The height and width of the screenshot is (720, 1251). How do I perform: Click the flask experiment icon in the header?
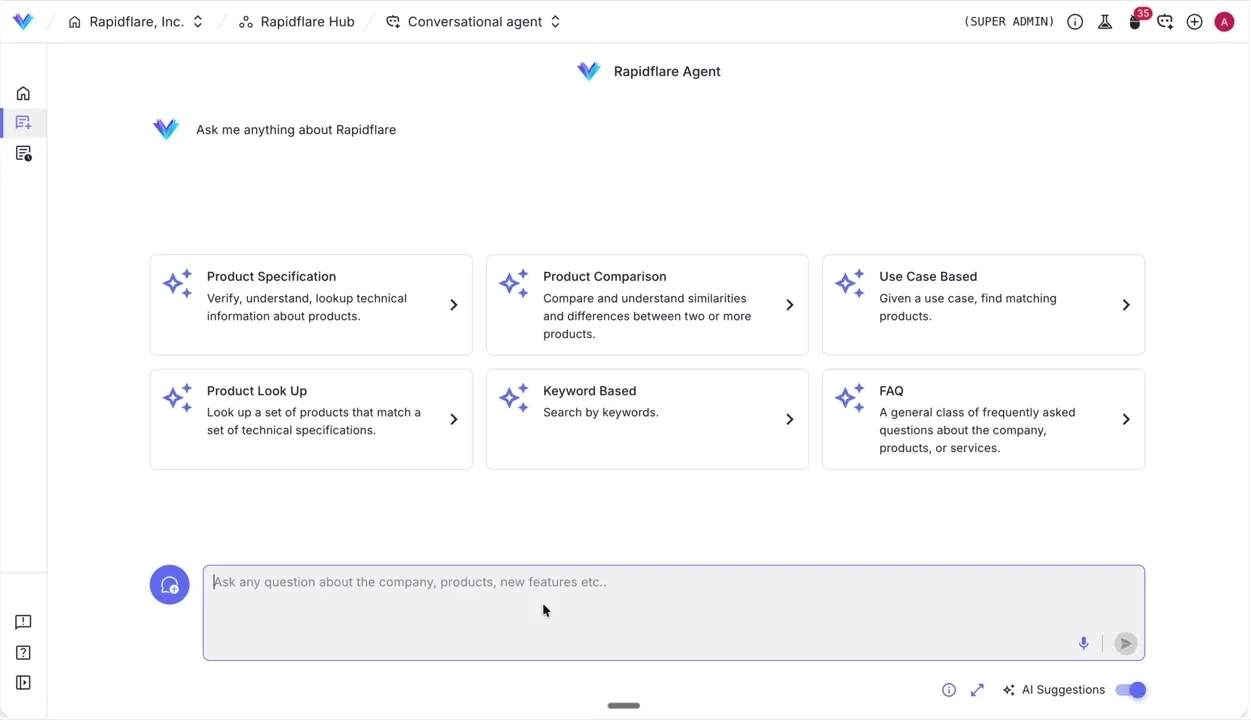[1105, 21]
